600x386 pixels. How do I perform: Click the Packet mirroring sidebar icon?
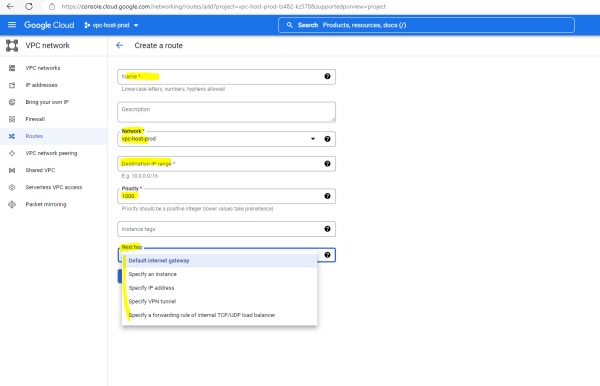[x=12, y=204]
